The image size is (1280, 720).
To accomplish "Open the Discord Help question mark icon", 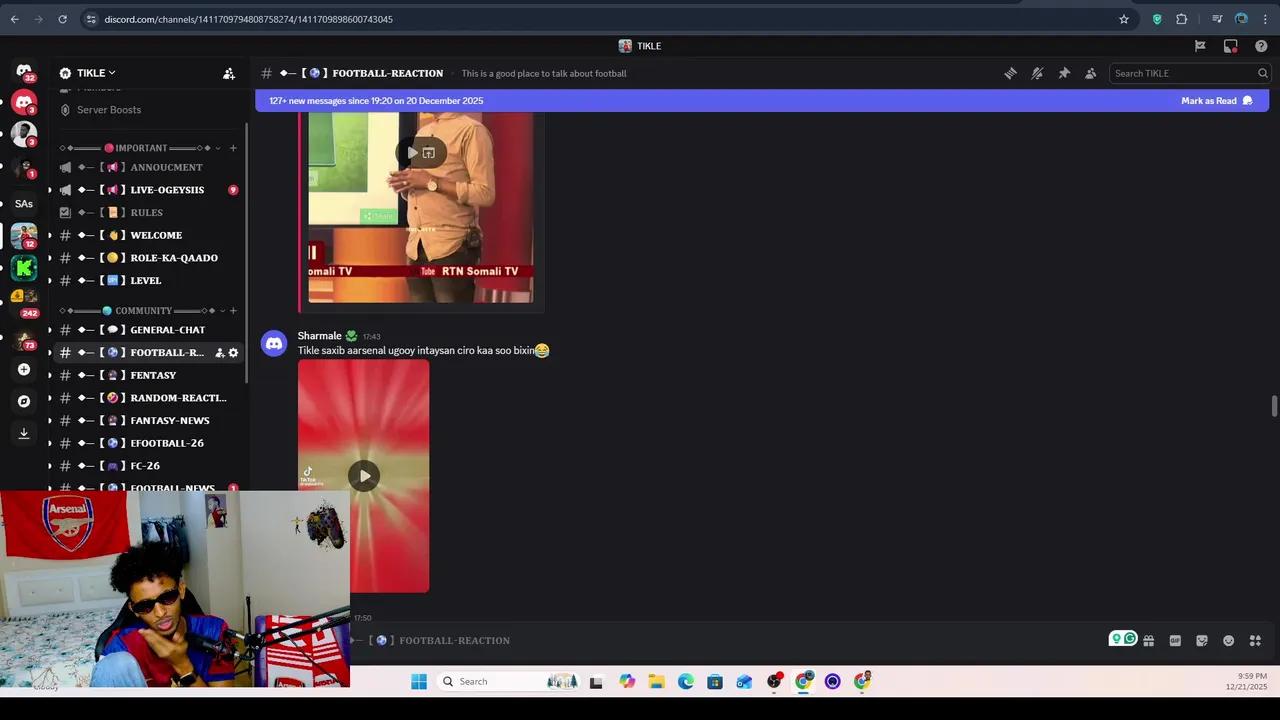I will [1261, 46].
